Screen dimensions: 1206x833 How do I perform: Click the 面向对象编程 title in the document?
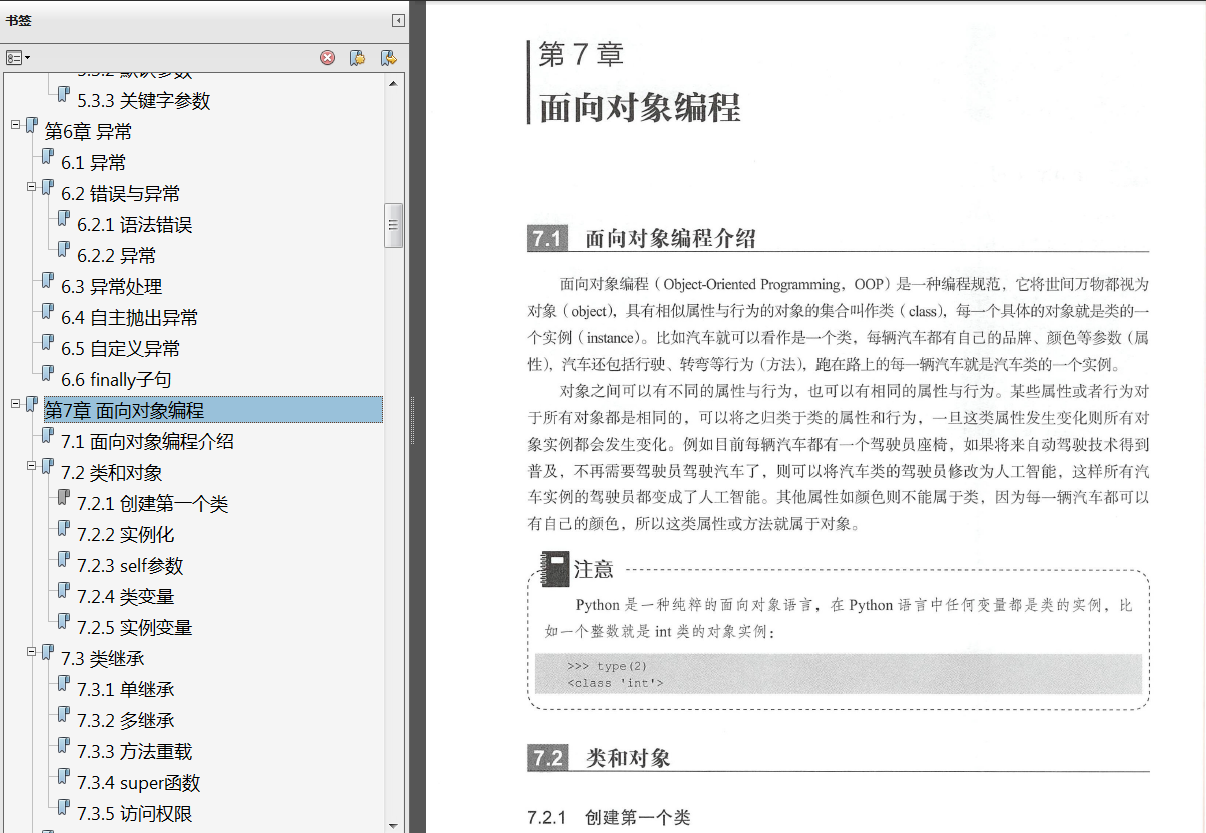click(640, 107)
